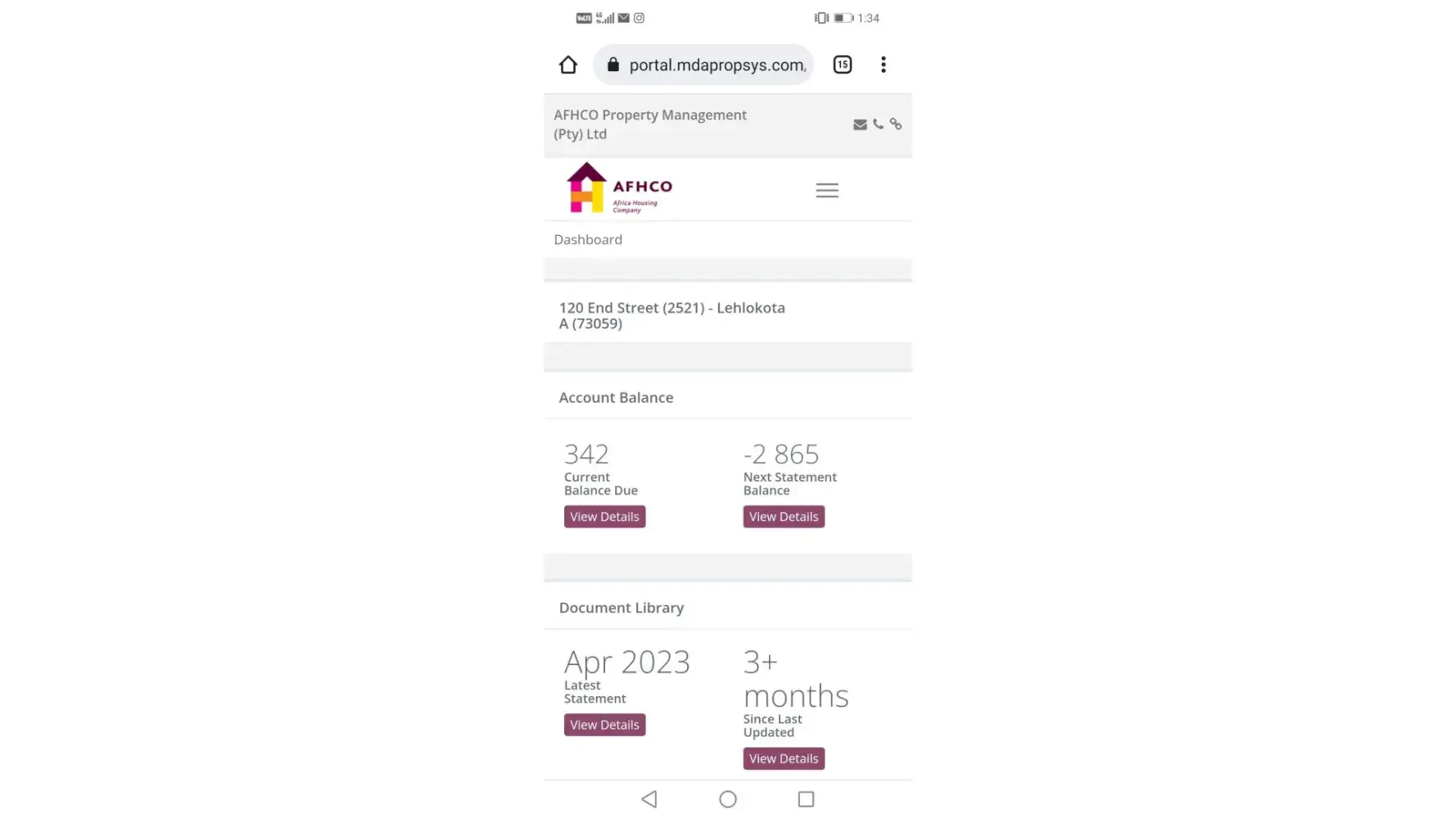The width and height of the screenshot is (1456, 819).
Task: View details for Latest Statement
Action: coord(604,725)
